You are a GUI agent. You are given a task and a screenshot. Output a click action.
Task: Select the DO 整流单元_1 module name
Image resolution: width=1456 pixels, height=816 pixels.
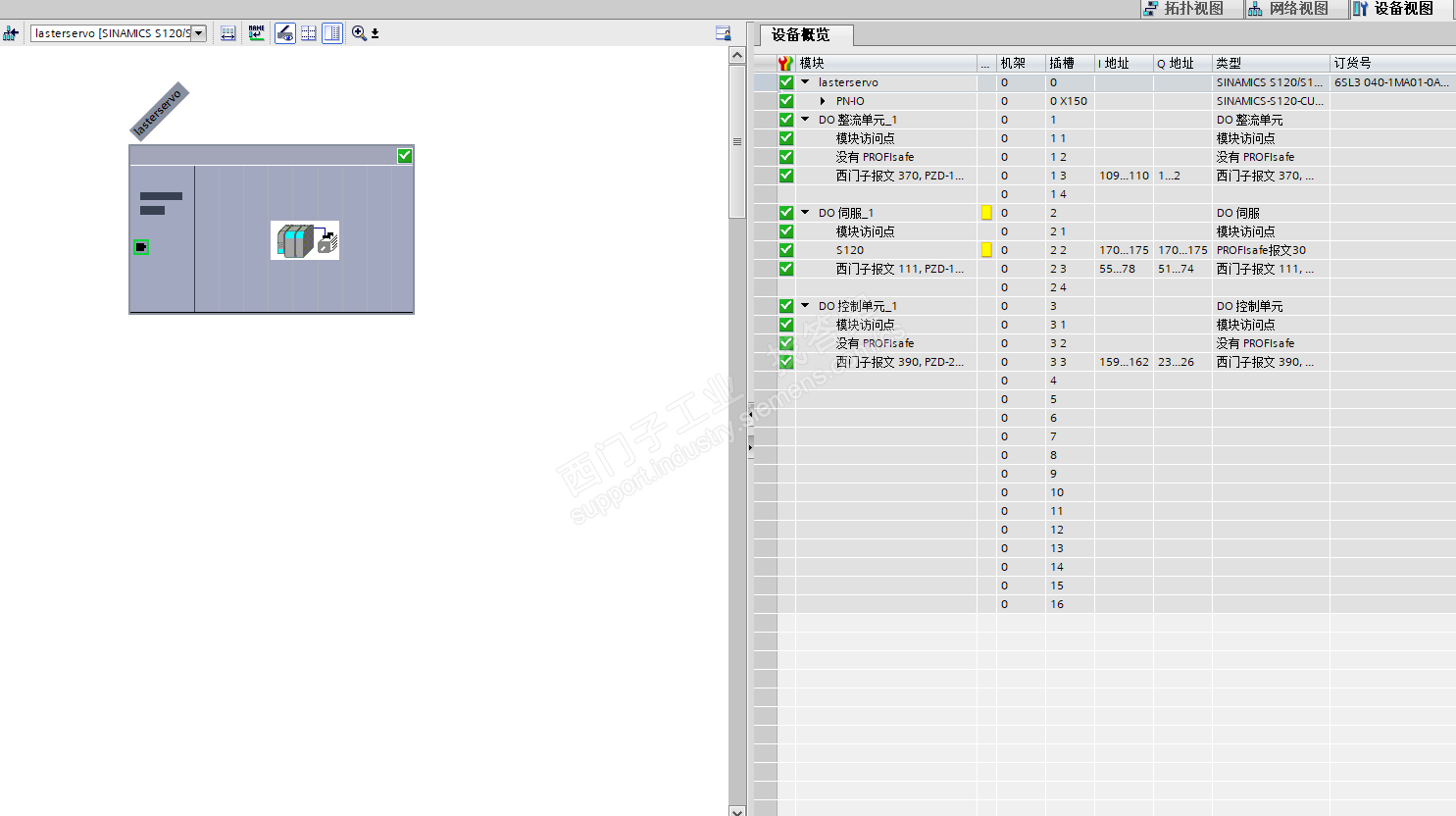pos(858,120)
